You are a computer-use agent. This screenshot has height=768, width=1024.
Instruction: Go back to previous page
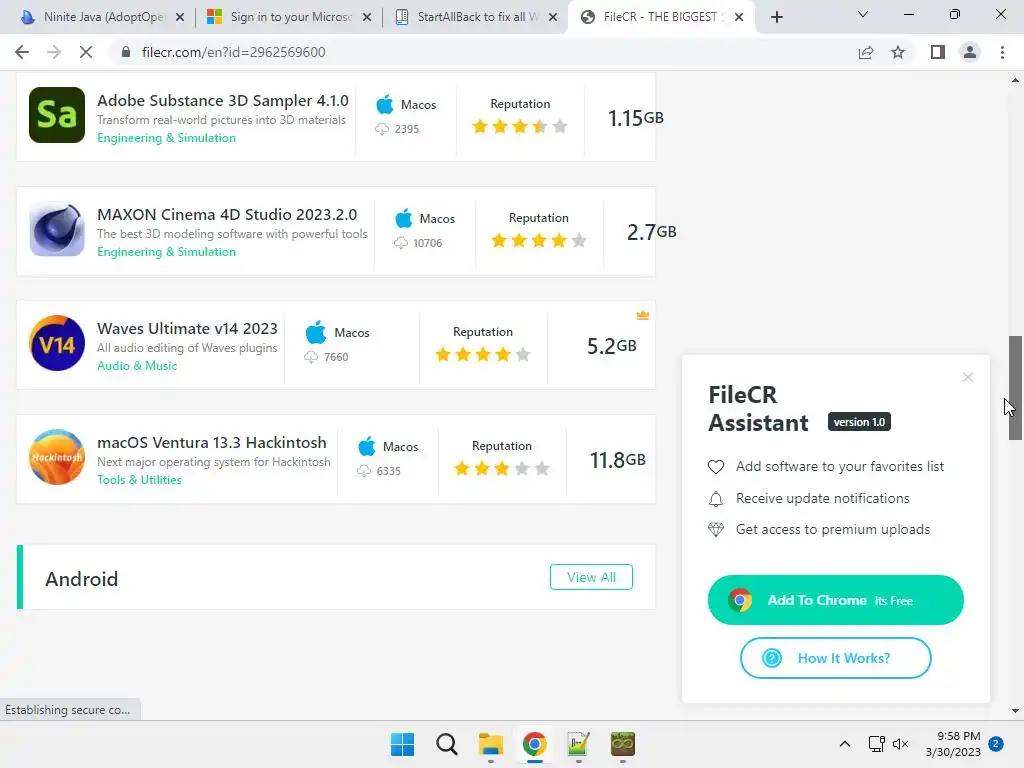click(22, 52)
